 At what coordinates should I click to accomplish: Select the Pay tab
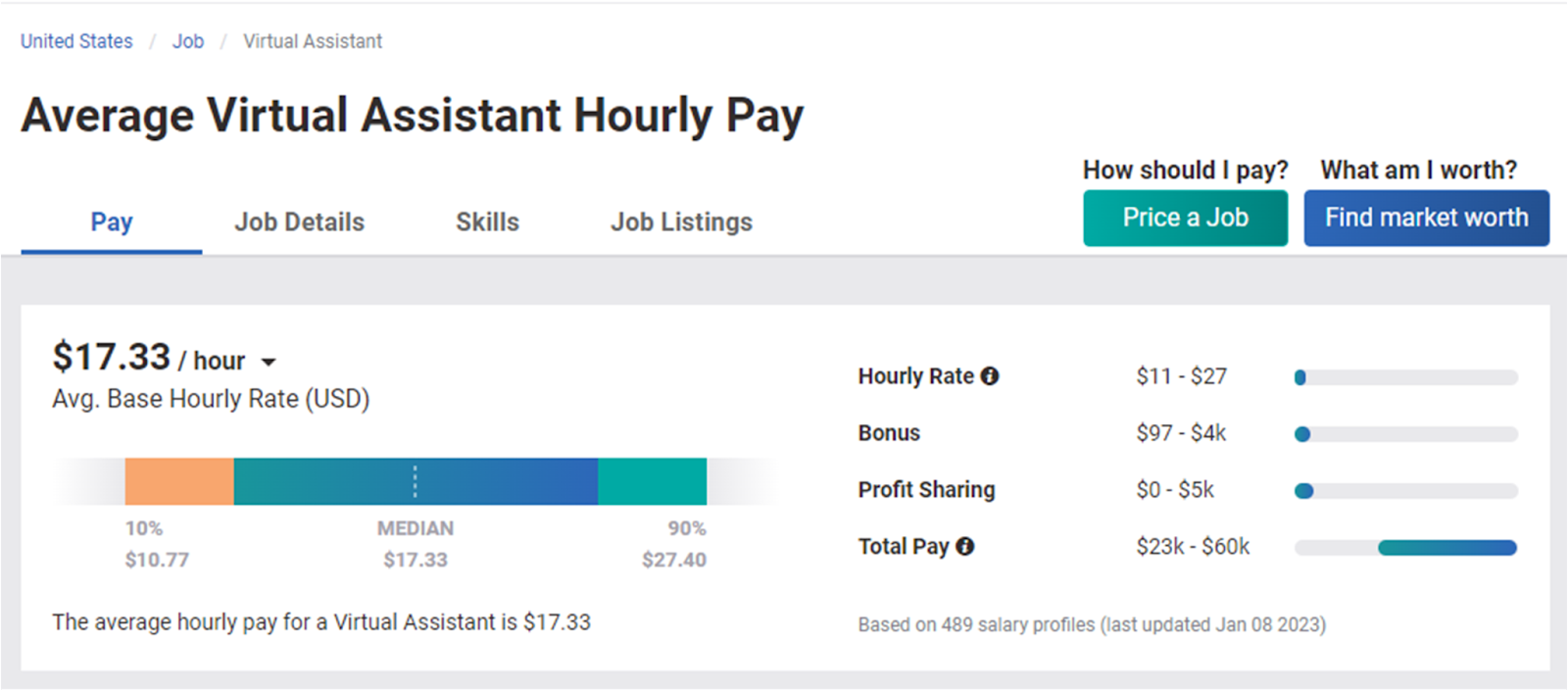tap(112, 222)
